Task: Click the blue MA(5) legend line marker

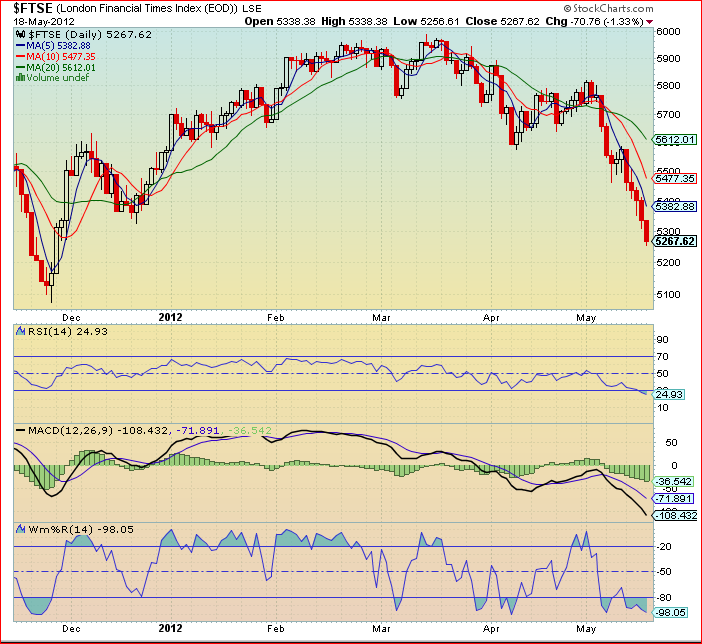Action: click(x=21, y=45)
